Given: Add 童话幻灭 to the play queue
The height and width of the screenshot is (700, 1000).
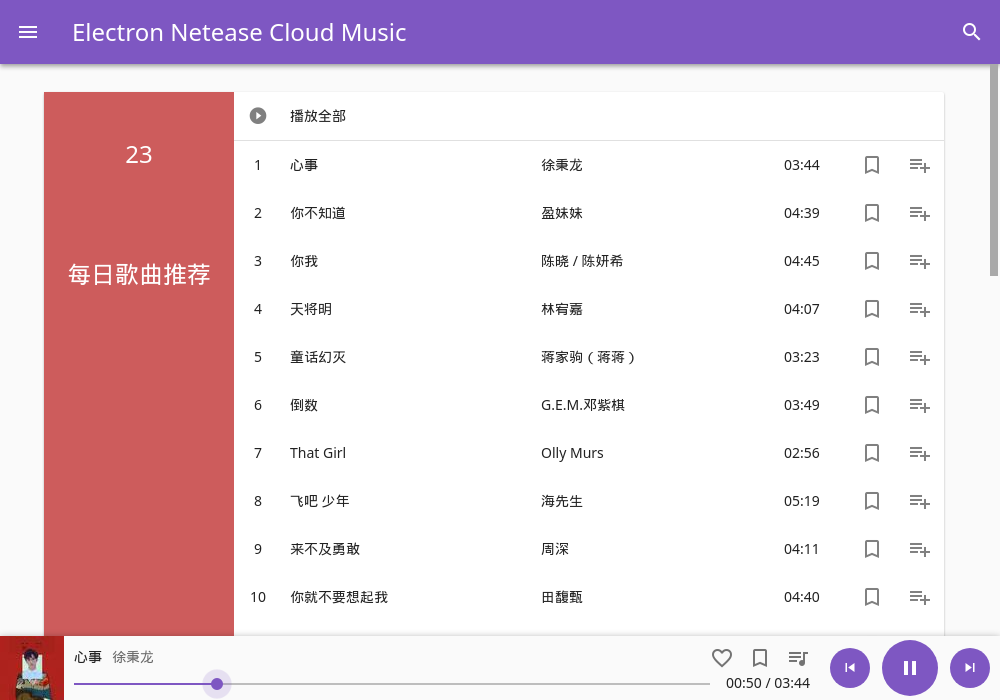Looking at the screenshot, I should pos(920,357).
